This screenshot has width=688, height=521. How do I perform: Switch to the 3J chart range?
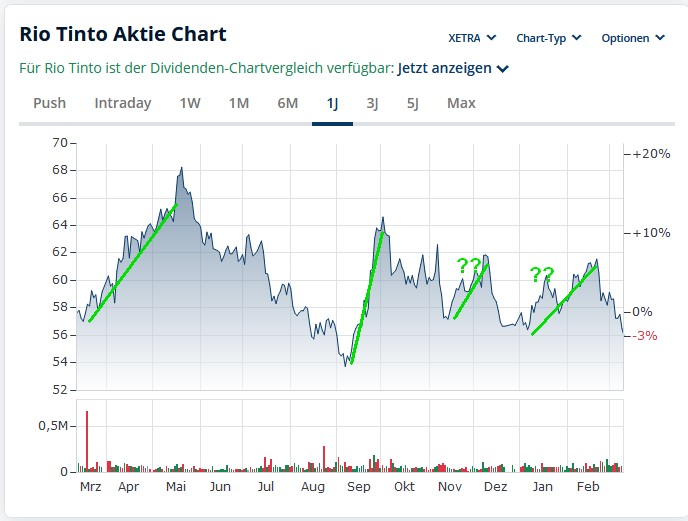[x=372, y=103]
